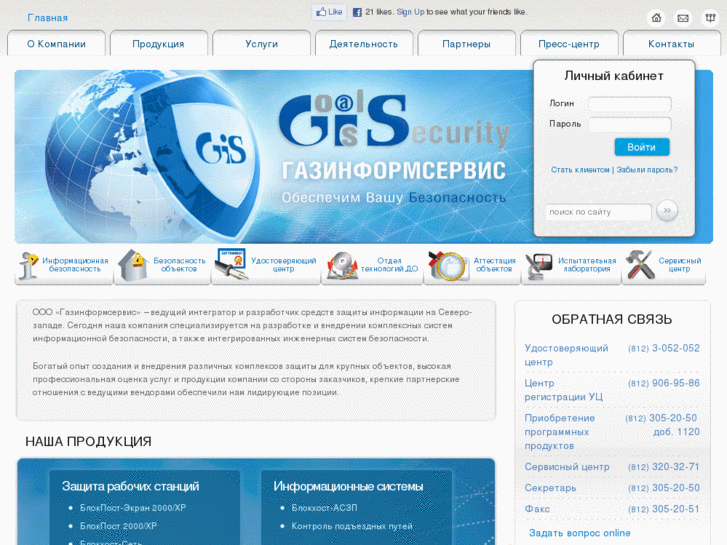Open the Продукция menu tab
727x545 pixels.
[159, 44]
